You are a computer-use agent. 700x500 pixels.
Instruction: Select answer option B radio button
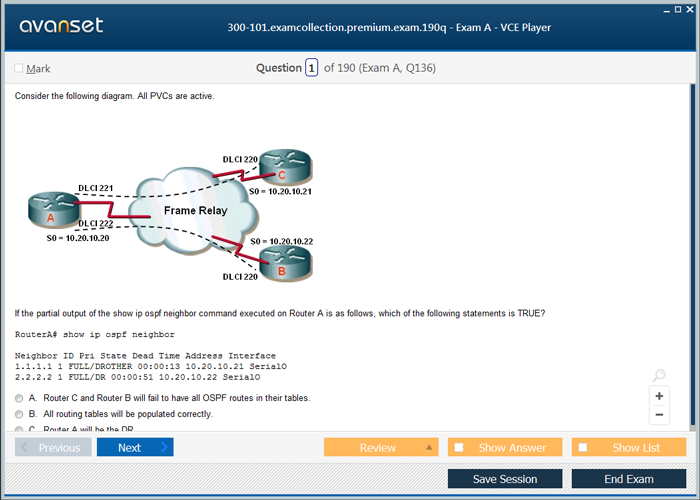(19, 414)
